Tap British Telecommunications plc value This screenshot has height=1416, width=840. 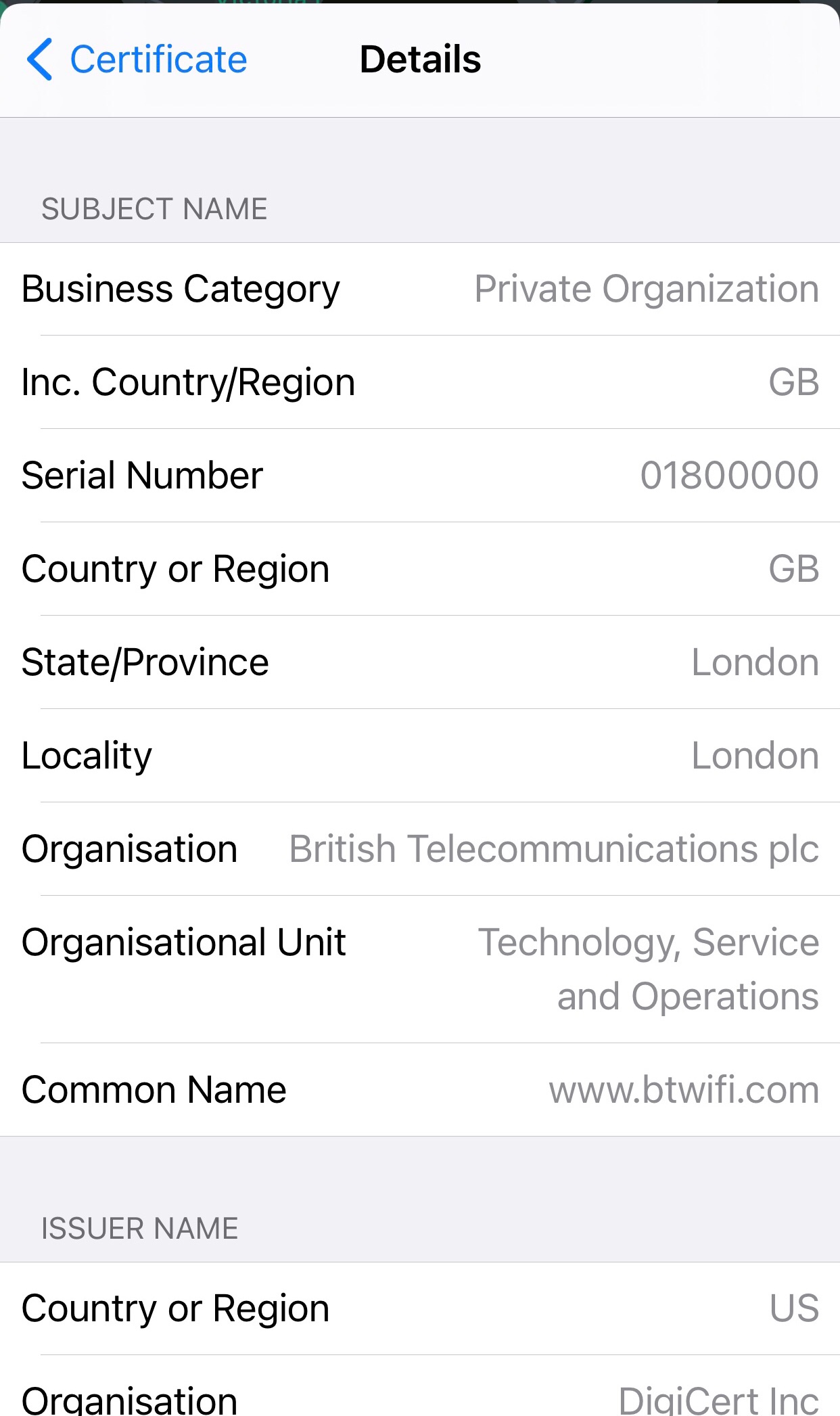tap(554, 849)
